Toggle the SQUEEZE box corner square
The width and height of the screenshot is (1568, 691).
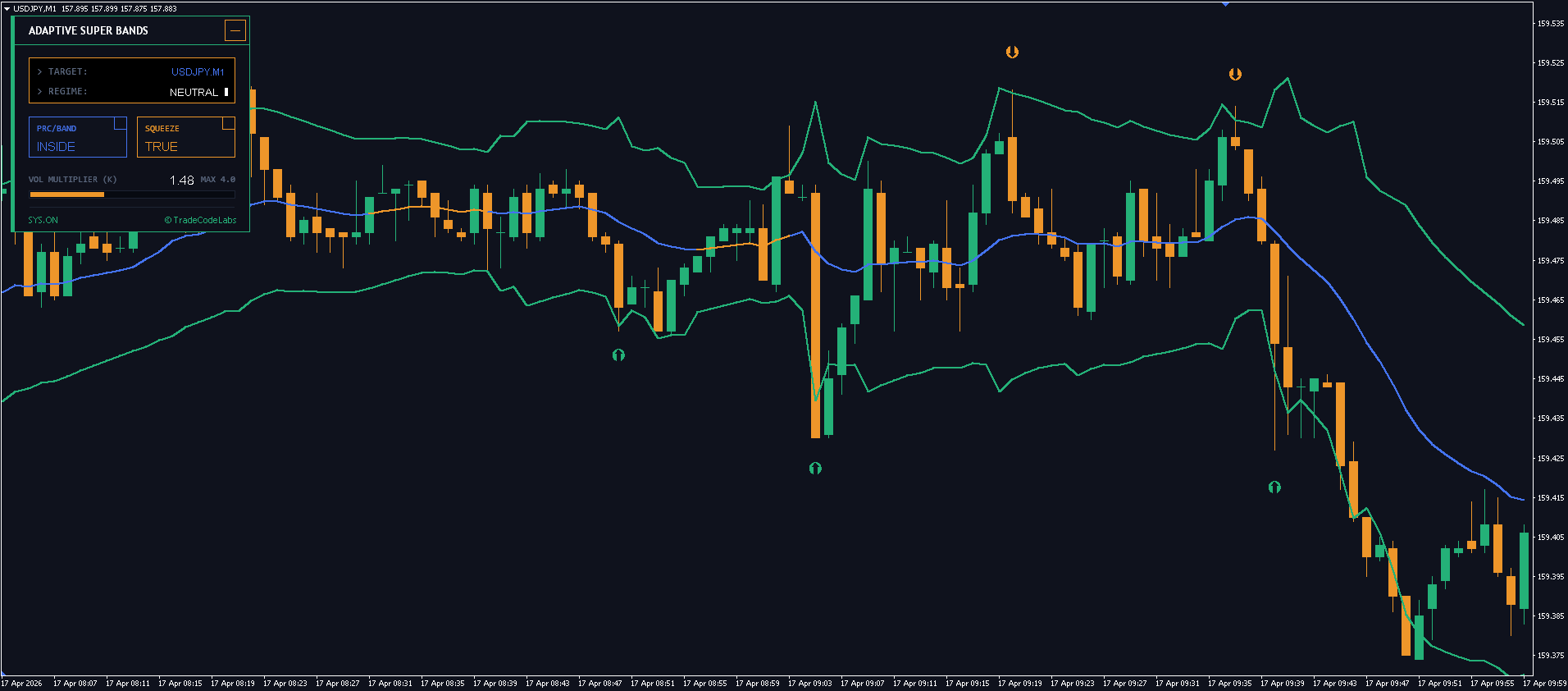pyautogui.click(x=229, y=123)
